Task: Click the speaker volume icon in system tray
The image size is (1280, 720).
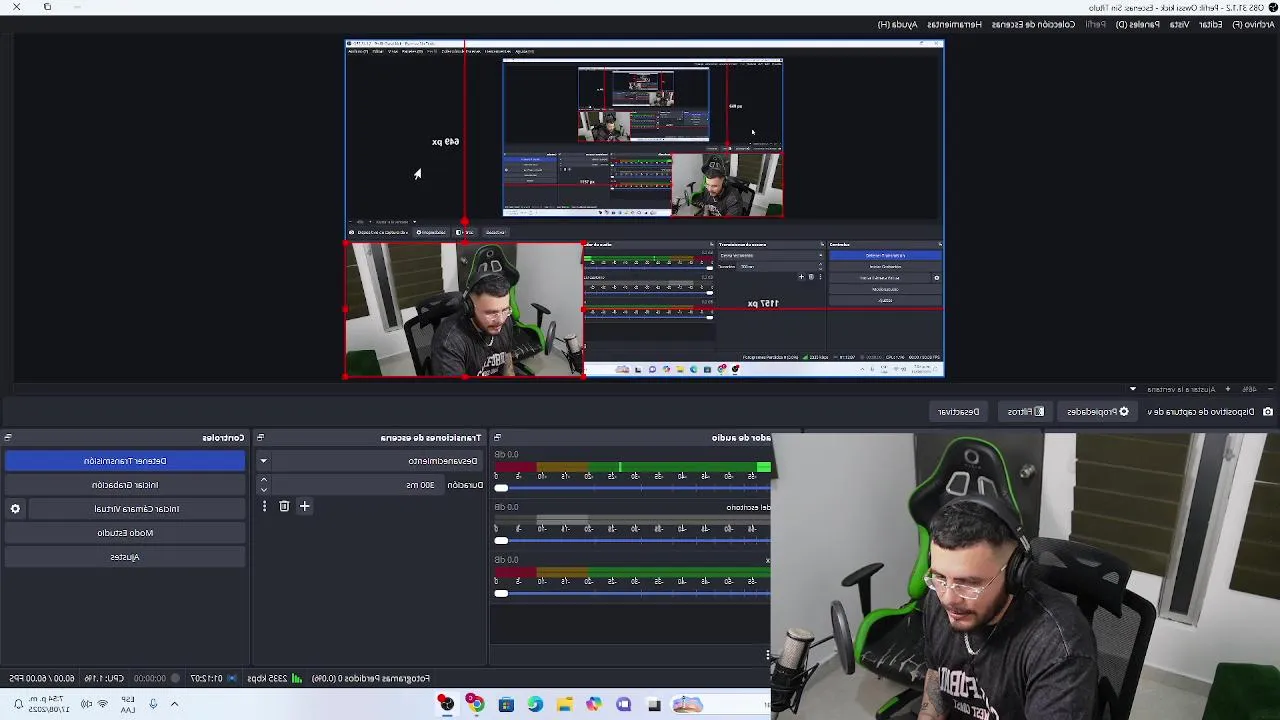Action: coord(86,704)
